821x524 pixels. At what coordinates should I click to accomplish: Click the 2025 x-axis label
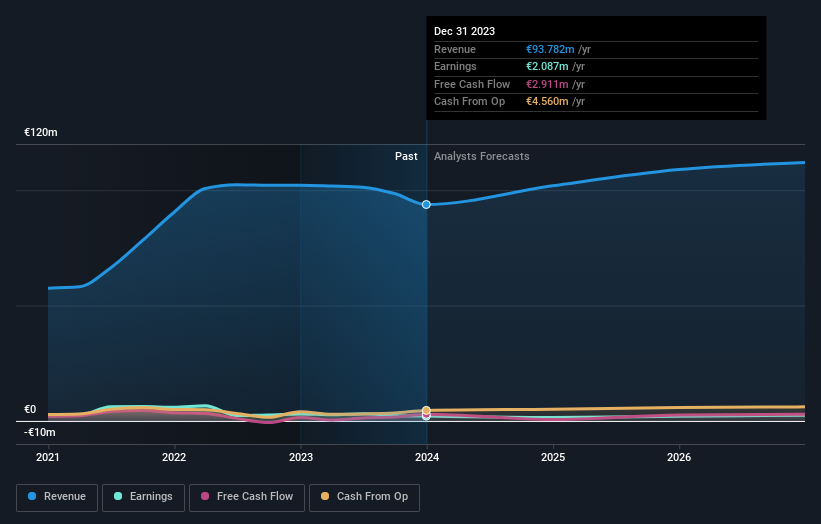(553, 458)
